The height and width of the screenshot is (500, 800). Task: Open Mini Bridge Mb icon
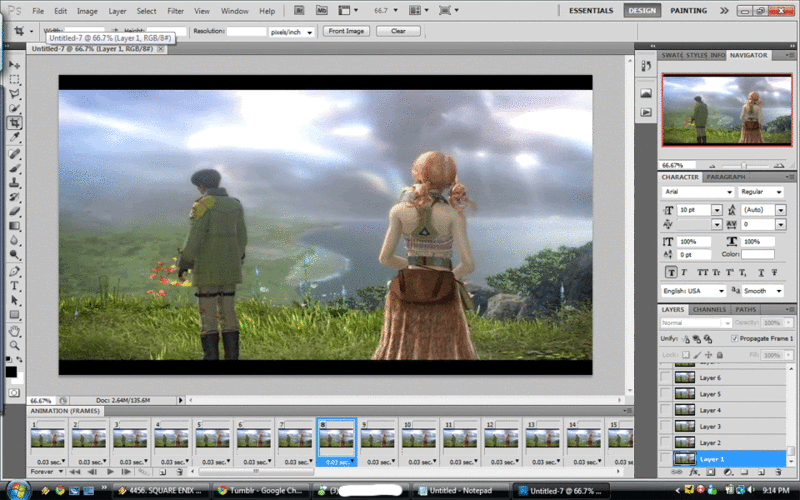click(x=321, y=10)
